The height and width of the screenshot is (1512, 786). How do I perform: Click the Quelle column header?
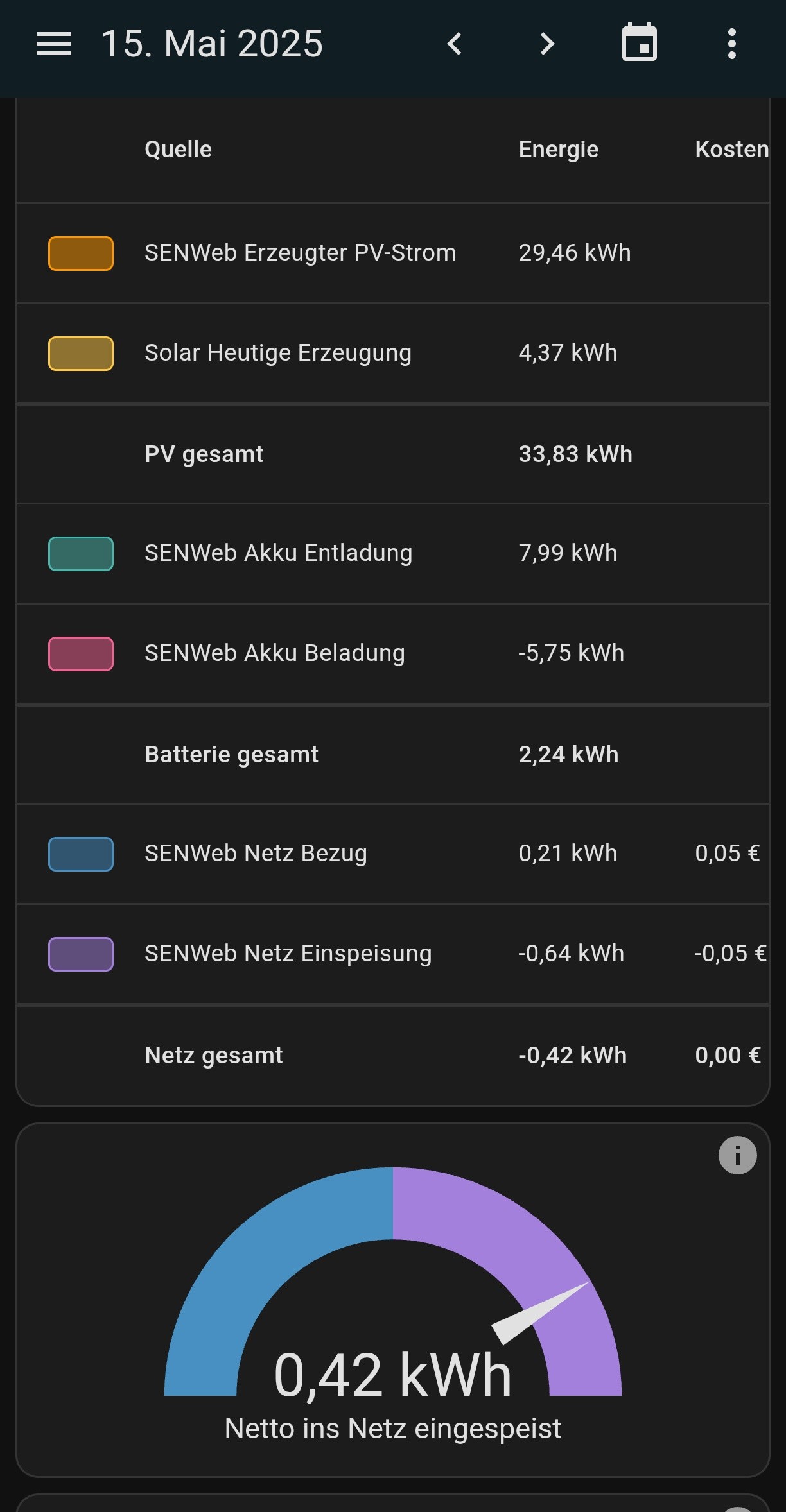178,150
